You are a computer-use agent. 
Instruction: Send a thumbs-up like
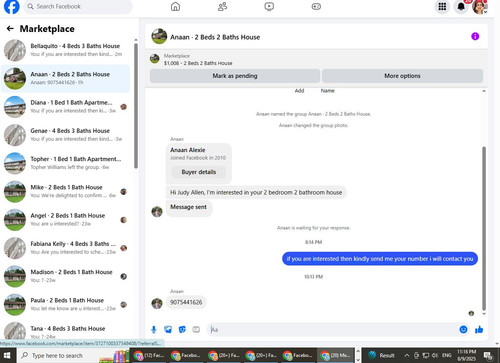(x=479, y=330)
